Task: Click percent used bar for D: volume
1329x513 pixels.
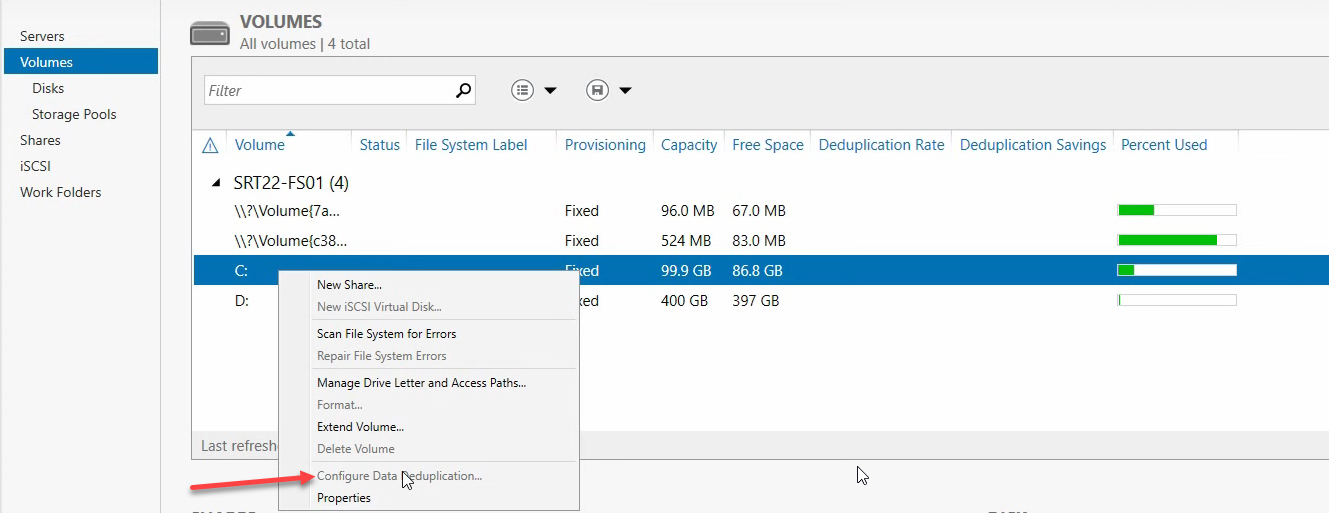Action: click(x=1177, y=300)
